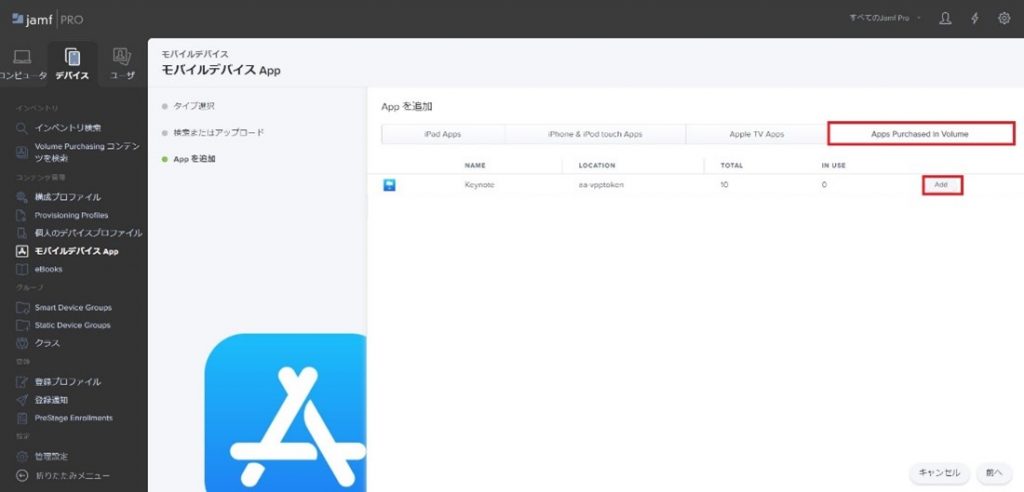This screenshot has width=1024, height=492.
Task: Open the user account icon
Action: [x=944, y=18]
